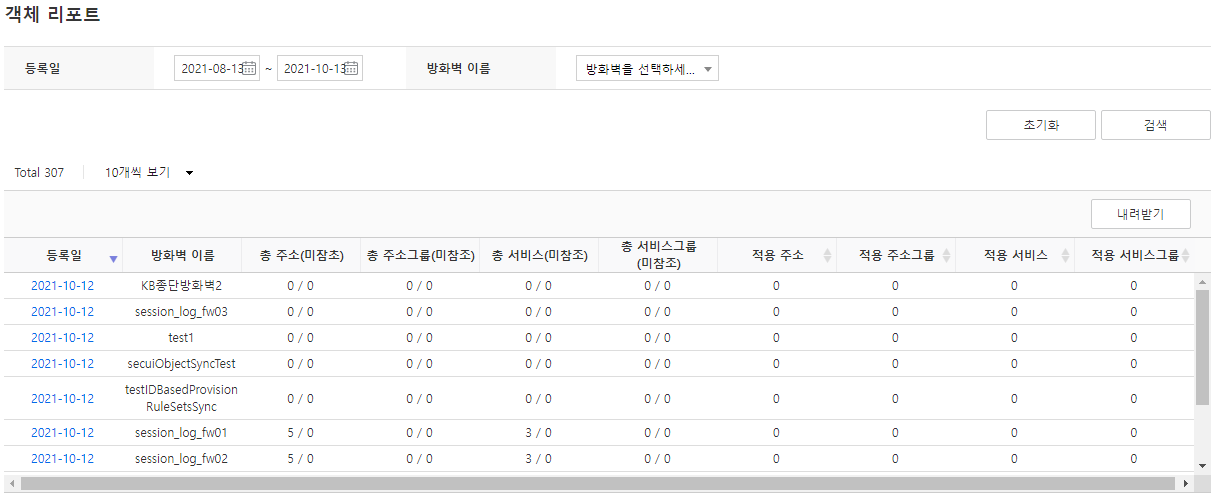Click the Total 307 count label
This screenshot has width=1218, height=497.
pos(39,172)
